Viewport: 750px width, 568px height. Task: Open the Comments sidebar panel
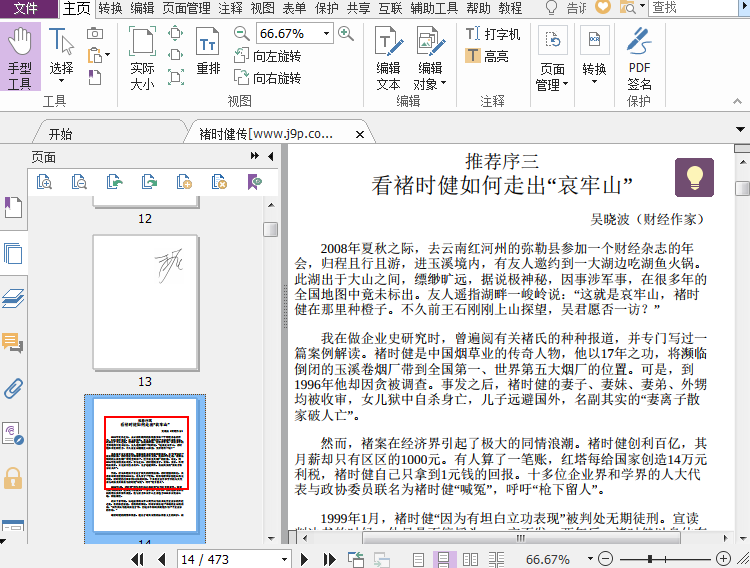[13, 343]
